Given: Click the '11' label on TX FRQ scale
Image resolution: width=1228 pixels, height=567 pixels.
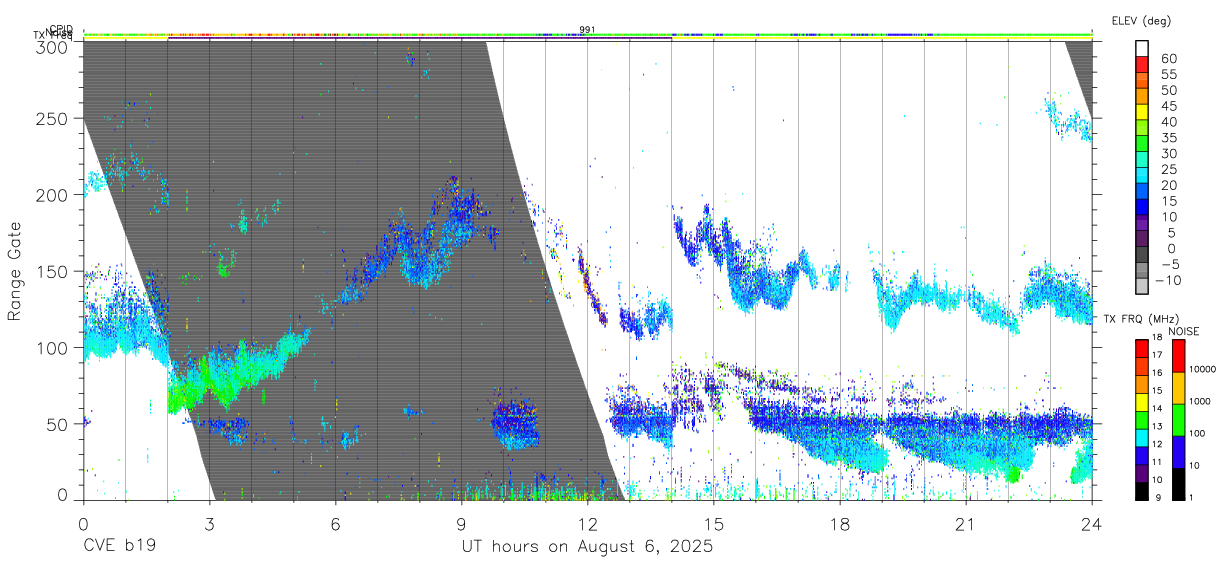Looking at the screenshot, I should 1157,462.
